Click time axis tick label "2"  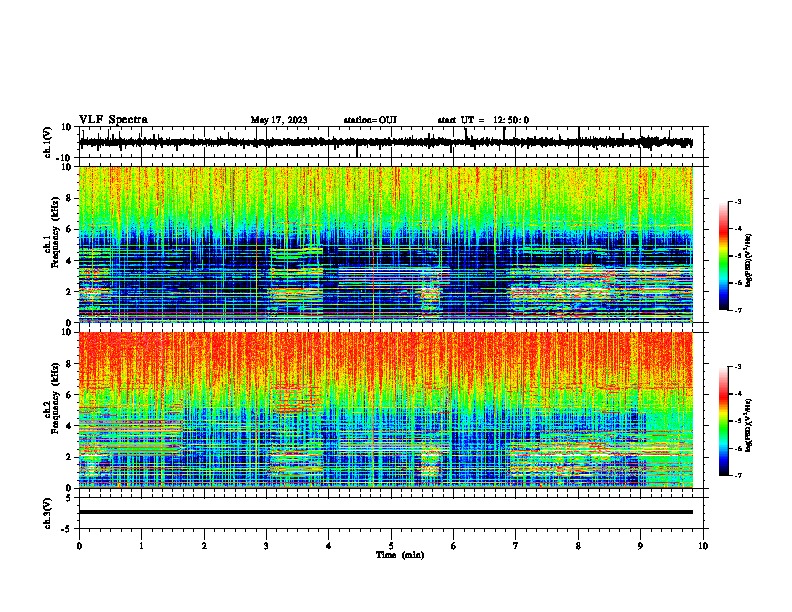(x=204, y=546)
